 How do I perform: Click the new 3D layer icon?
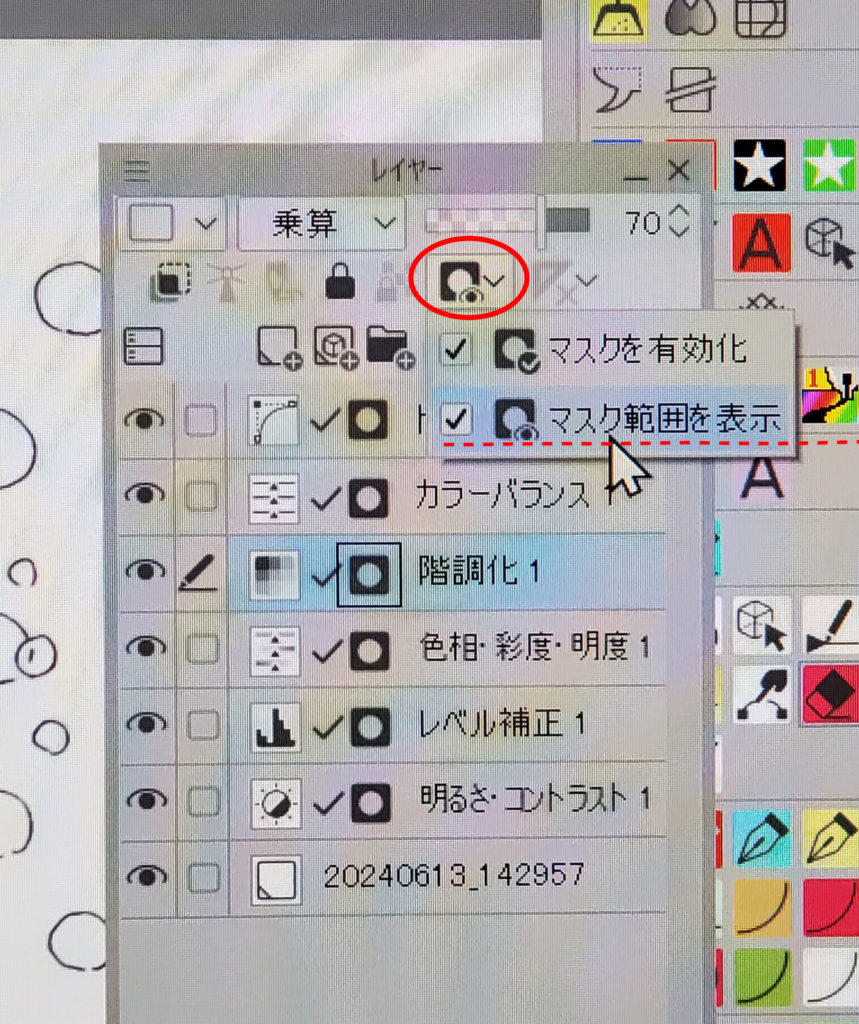[x=335, y=346]
